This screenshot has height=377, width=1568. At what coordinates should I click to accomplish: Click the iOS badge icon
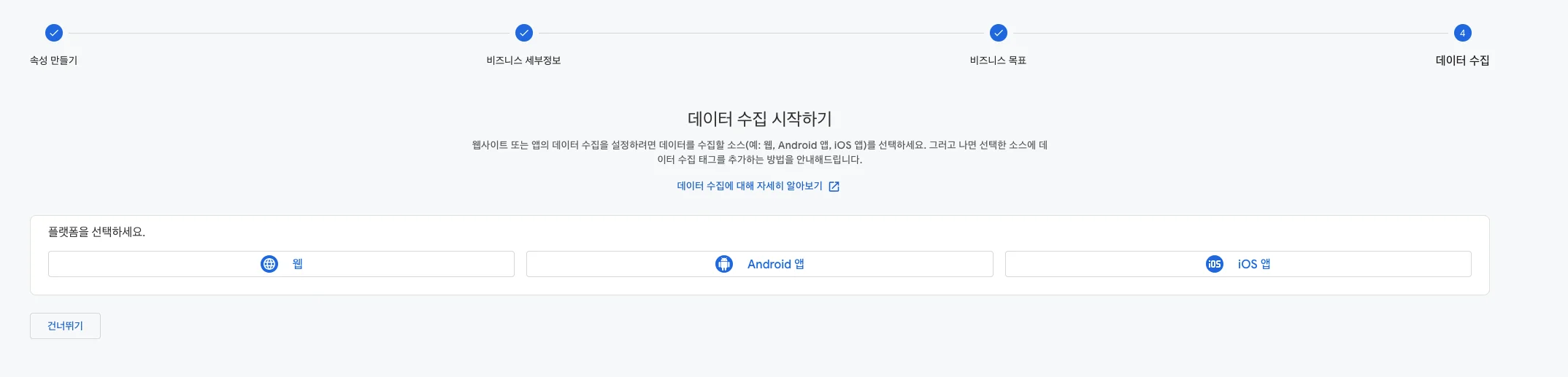(1215, 264)
